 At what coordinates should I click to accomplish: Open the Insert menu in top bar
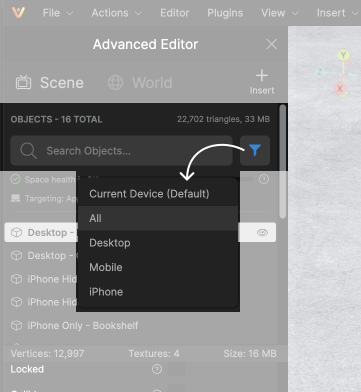[x=337, y=13]
